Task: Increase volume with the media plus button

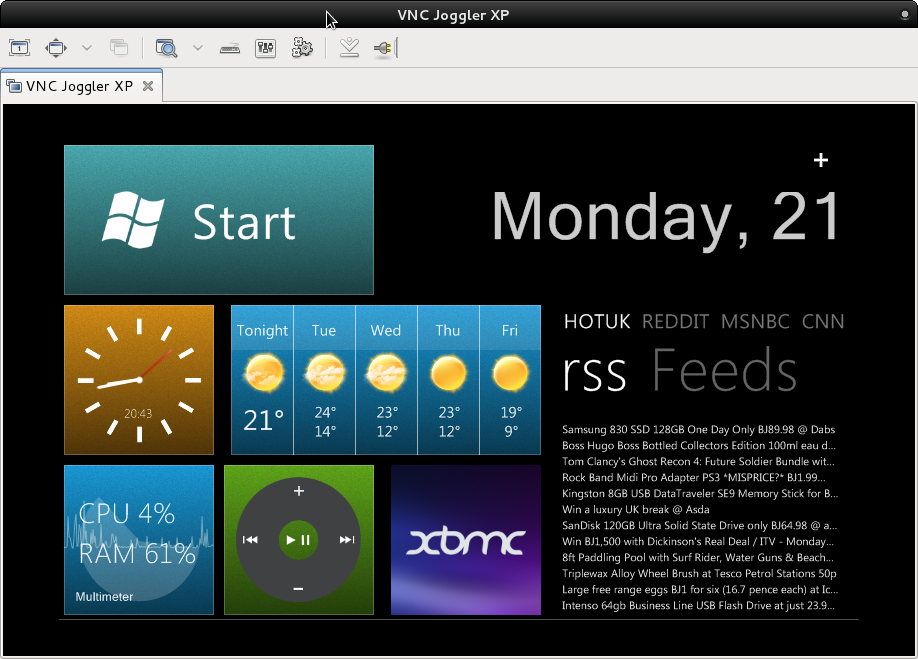Action: tap(299, 490)
